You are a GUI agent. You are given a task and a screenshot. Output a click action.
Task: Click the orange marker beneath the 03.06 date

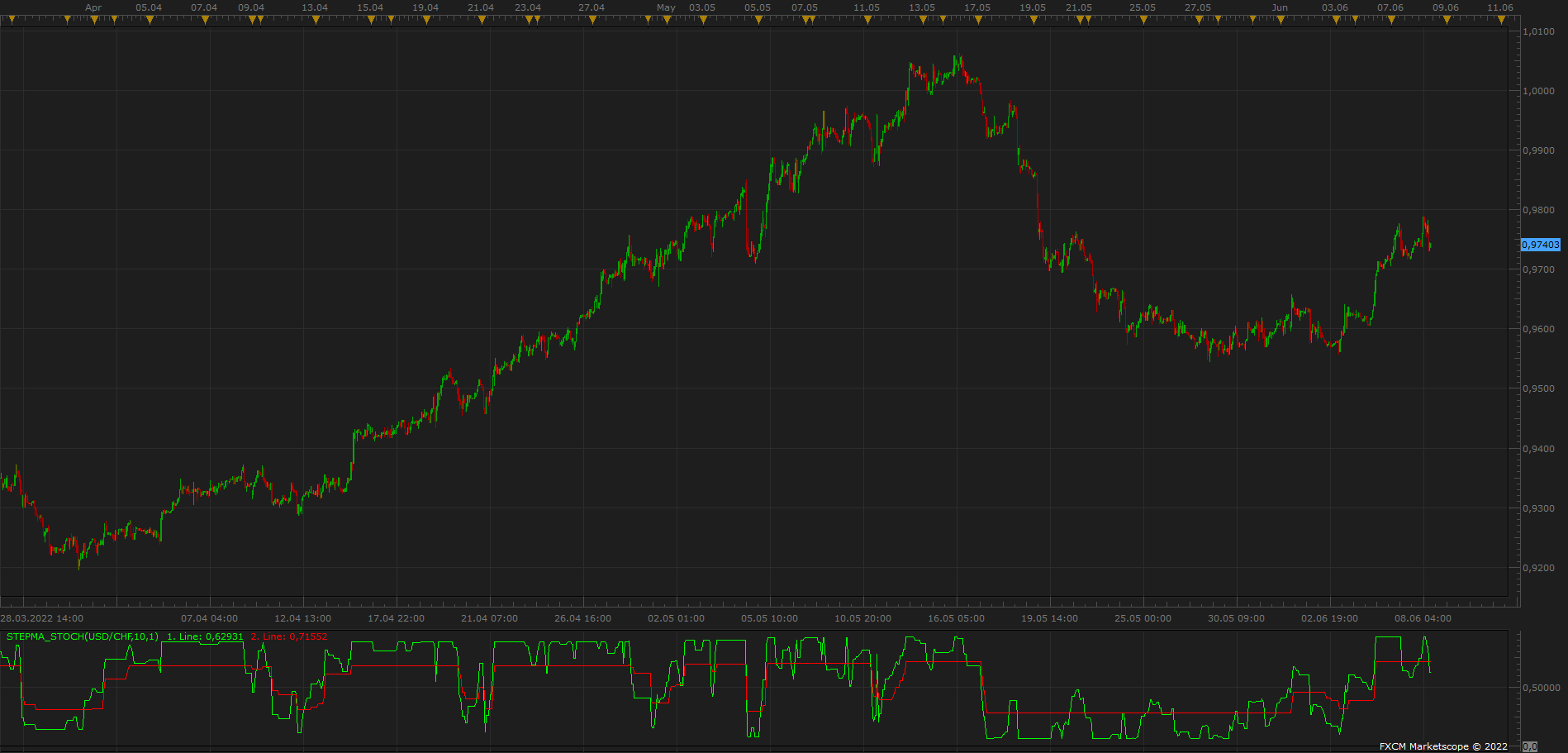[1336, 20]
